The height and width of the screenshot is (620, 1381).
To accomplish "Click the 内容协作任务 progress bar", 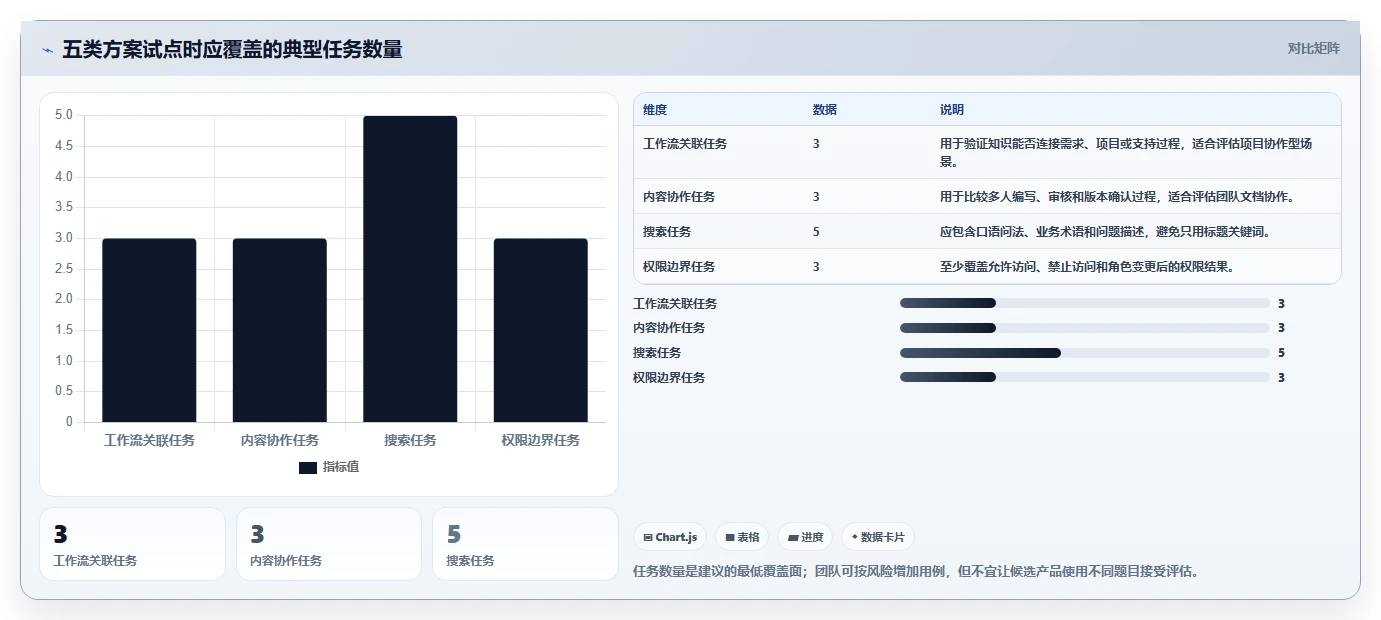I will 1085,328.
